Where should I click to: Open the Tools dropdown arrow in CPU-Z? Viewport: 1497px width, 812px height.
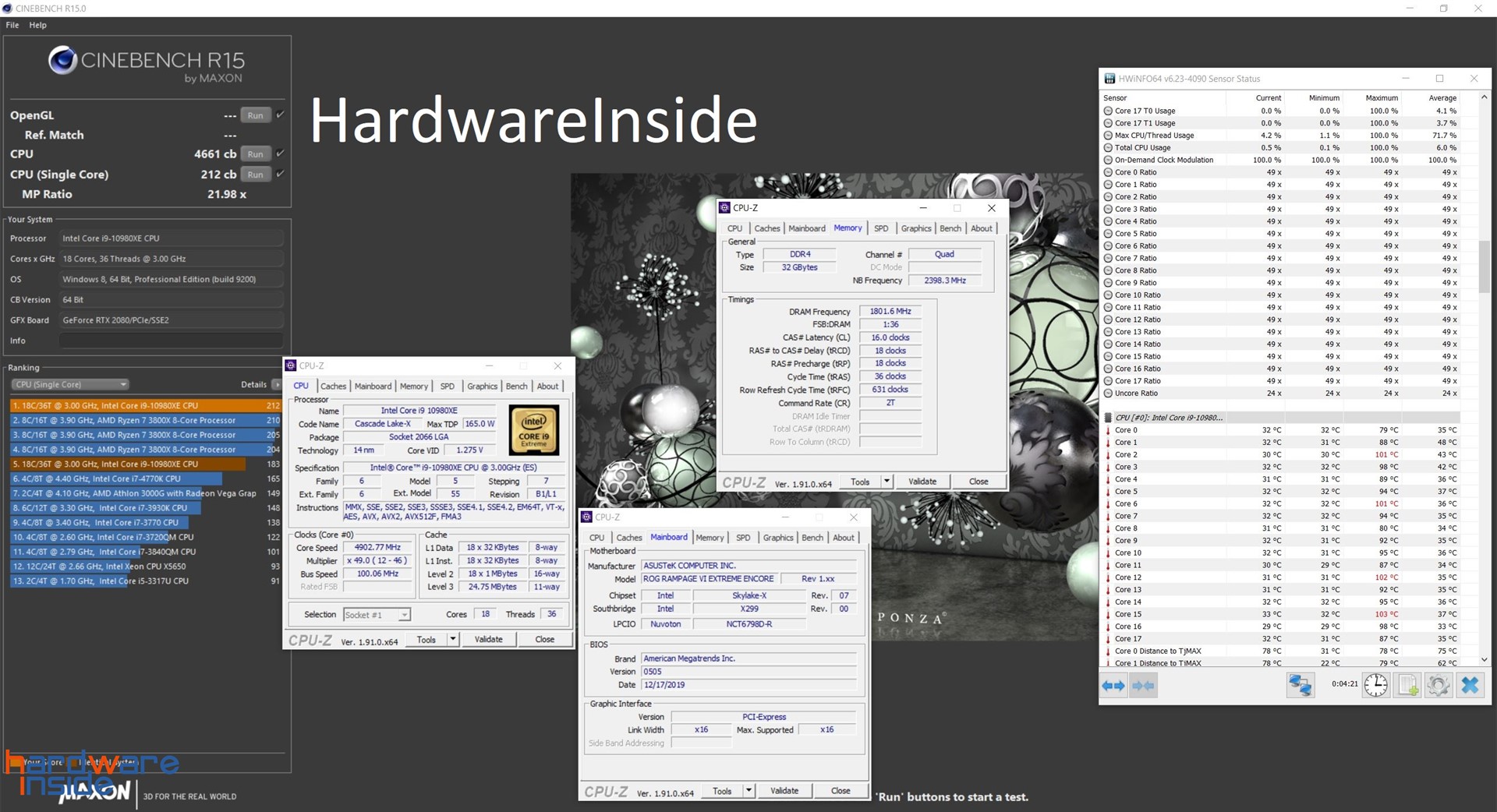455,639
